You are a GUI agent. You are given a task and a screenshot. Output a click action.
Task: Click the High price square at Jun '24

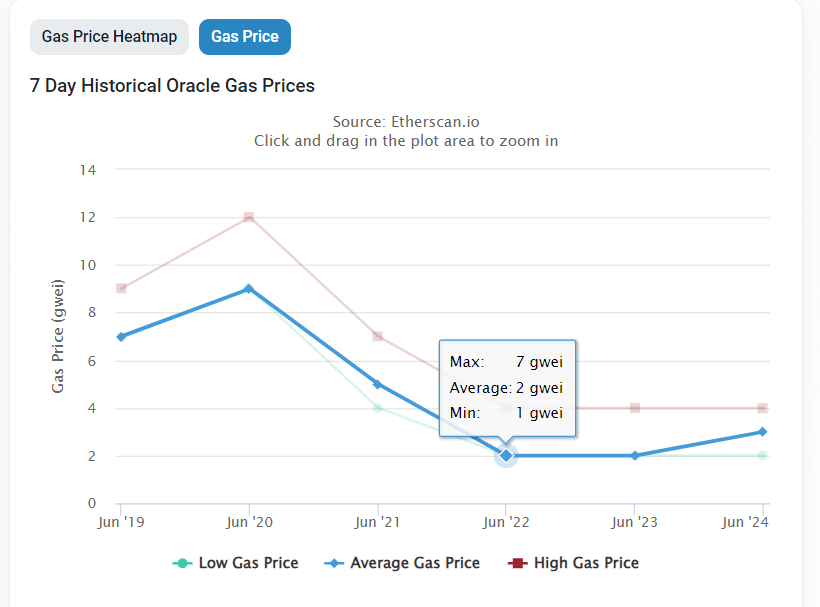pyautogui.click(x=763, y=408)
